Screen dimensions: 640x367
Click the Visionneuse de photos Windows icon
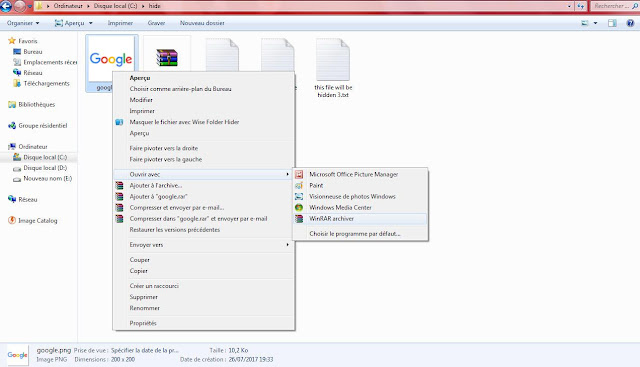click(x=299, y=196)
